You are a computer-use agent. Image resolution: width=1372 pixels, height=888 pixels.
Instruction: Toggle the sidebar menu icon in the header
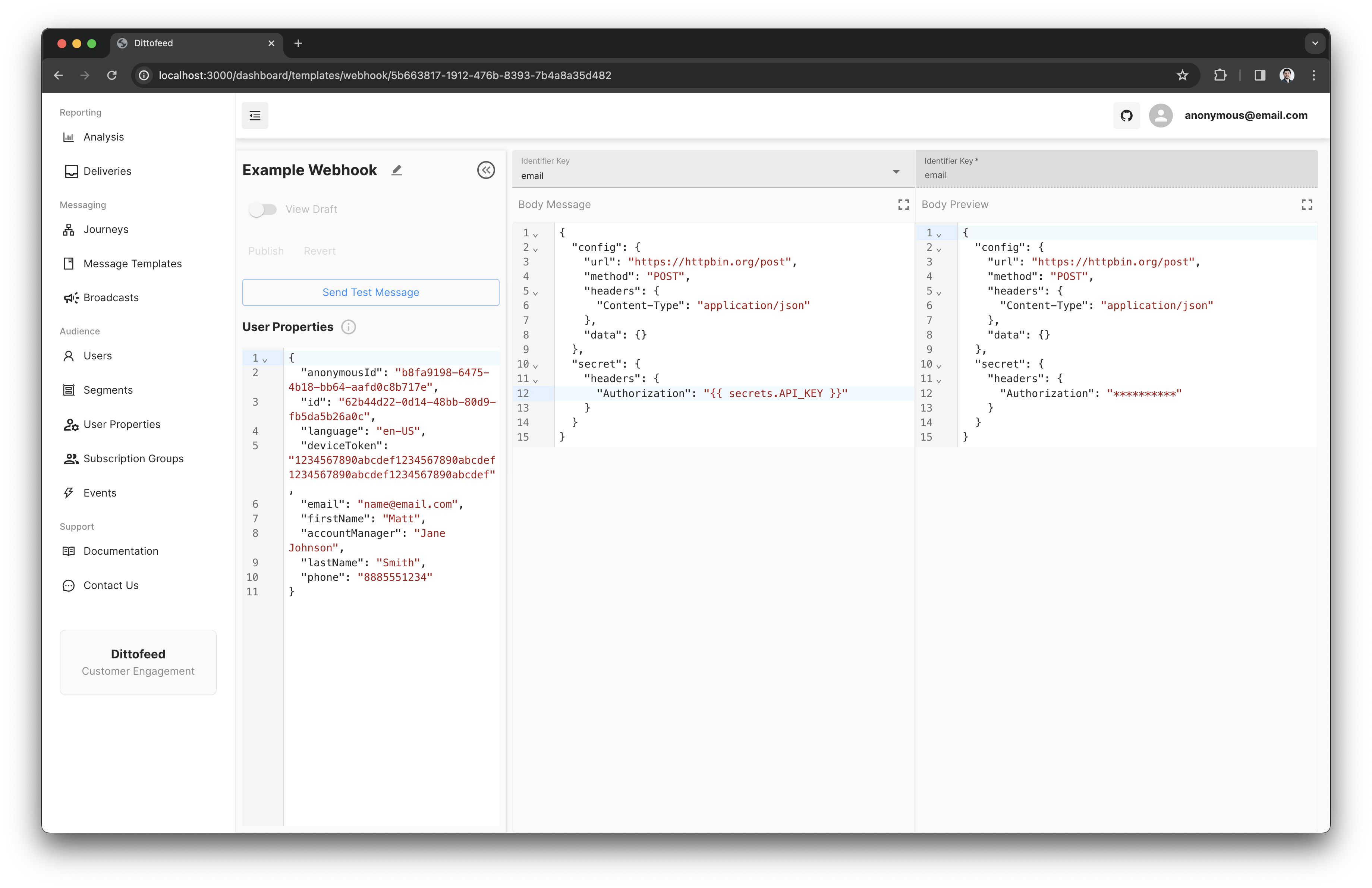tap(255, 116)
